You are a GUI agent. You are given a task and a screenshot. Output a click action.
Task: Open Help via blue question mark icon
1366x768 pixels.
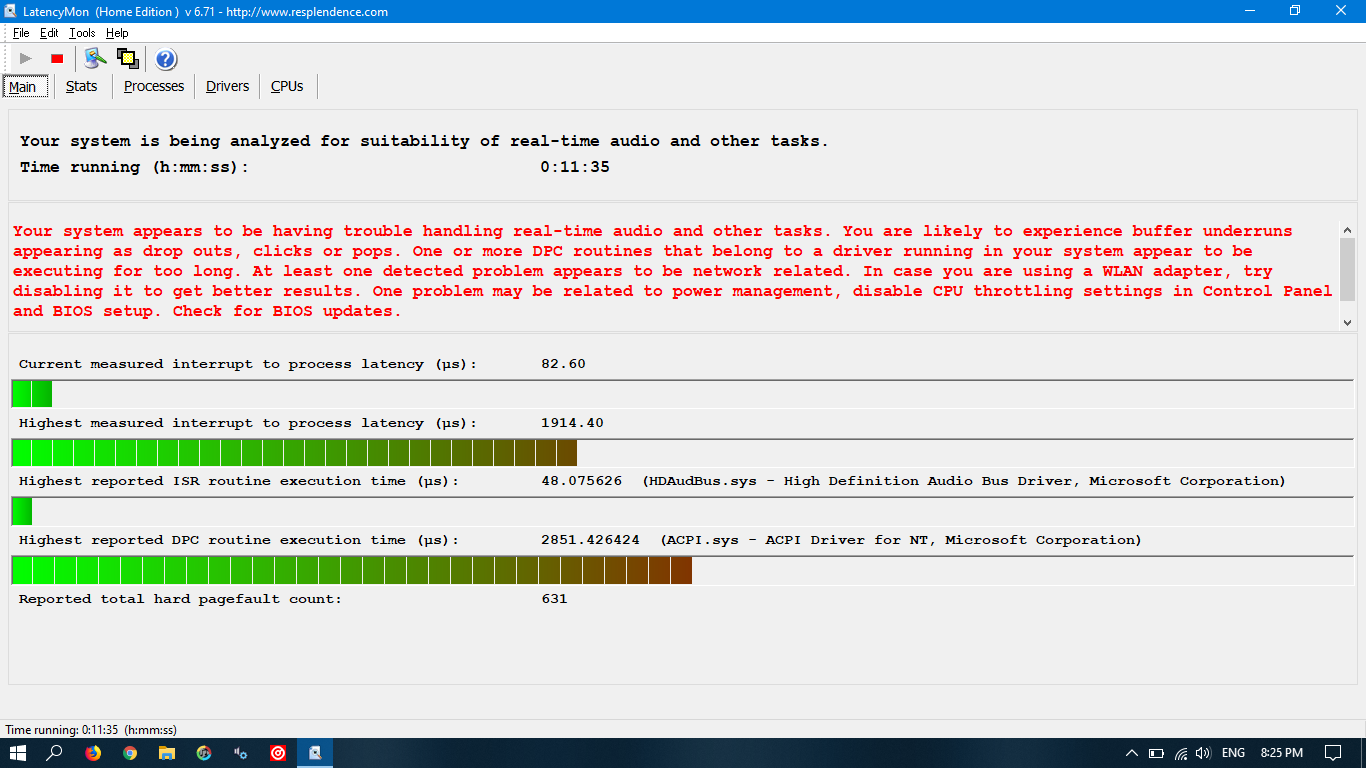pos(166,59)
